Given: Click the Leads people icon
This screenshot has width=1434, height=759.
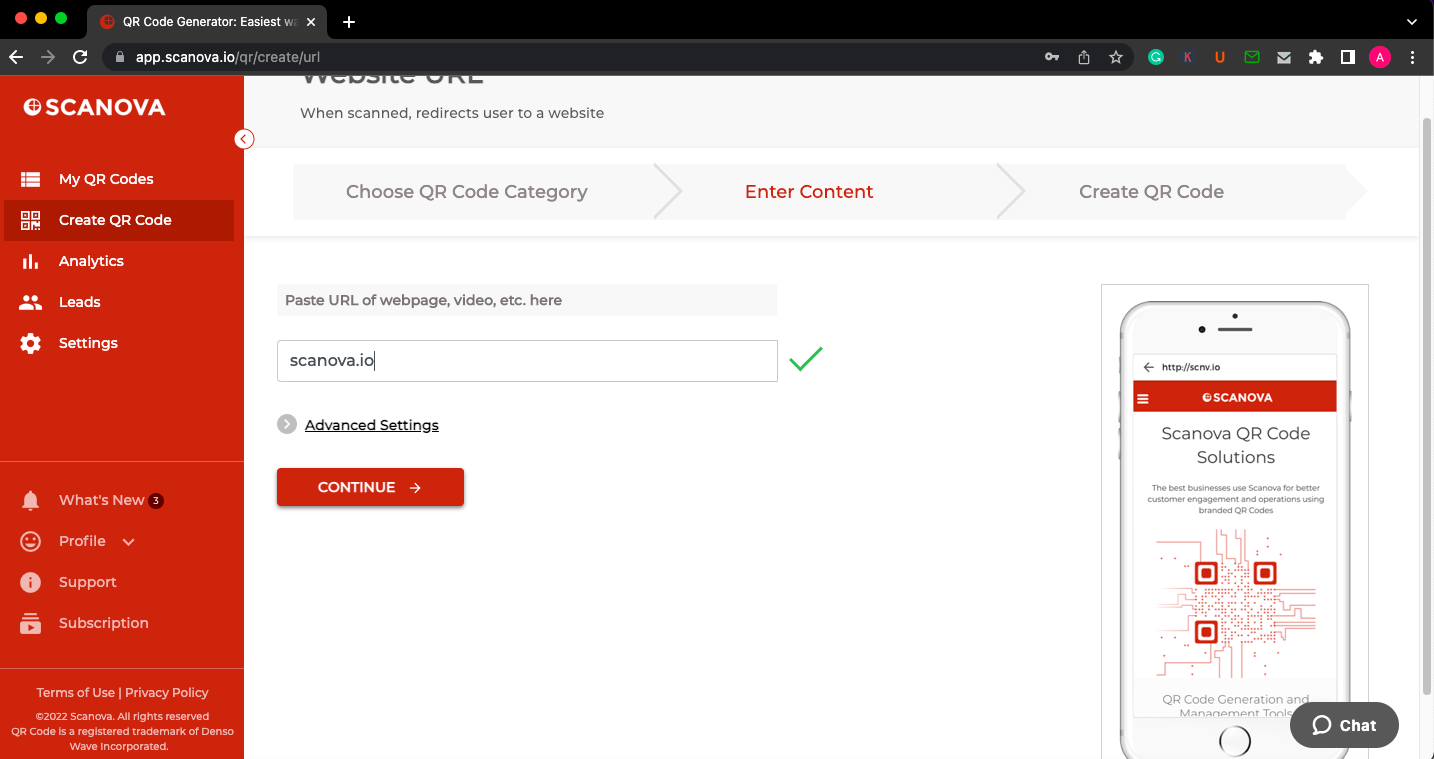Looking at the screenshot, I should click(31, 302).
